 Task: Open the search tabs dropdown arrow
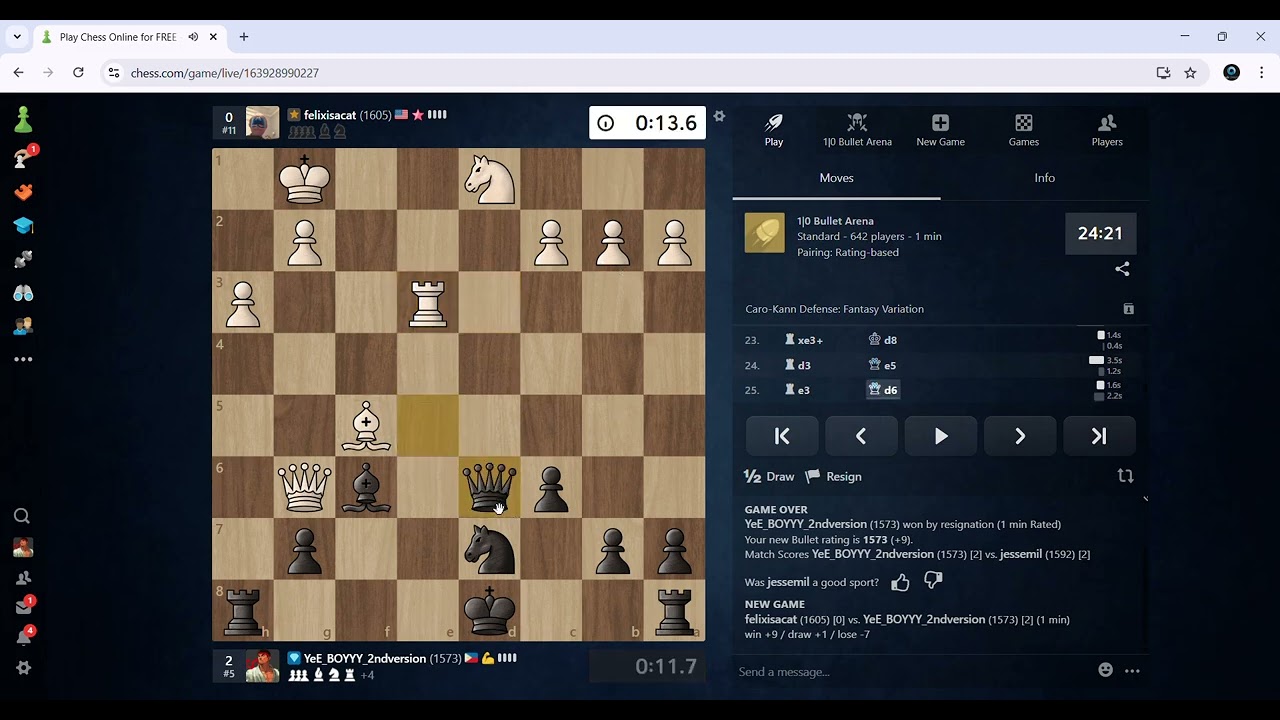coord(17,37)
